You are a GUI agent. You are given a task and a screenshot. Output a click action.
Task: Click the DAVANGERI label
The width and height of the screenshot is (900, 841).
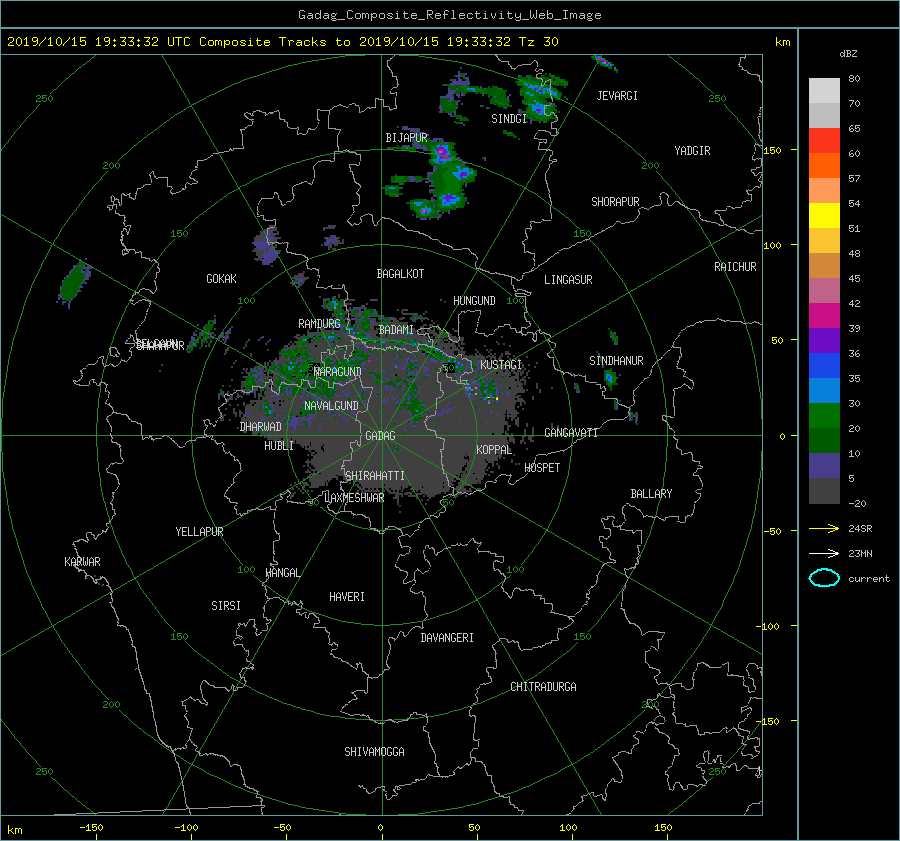tap(447, 638)
